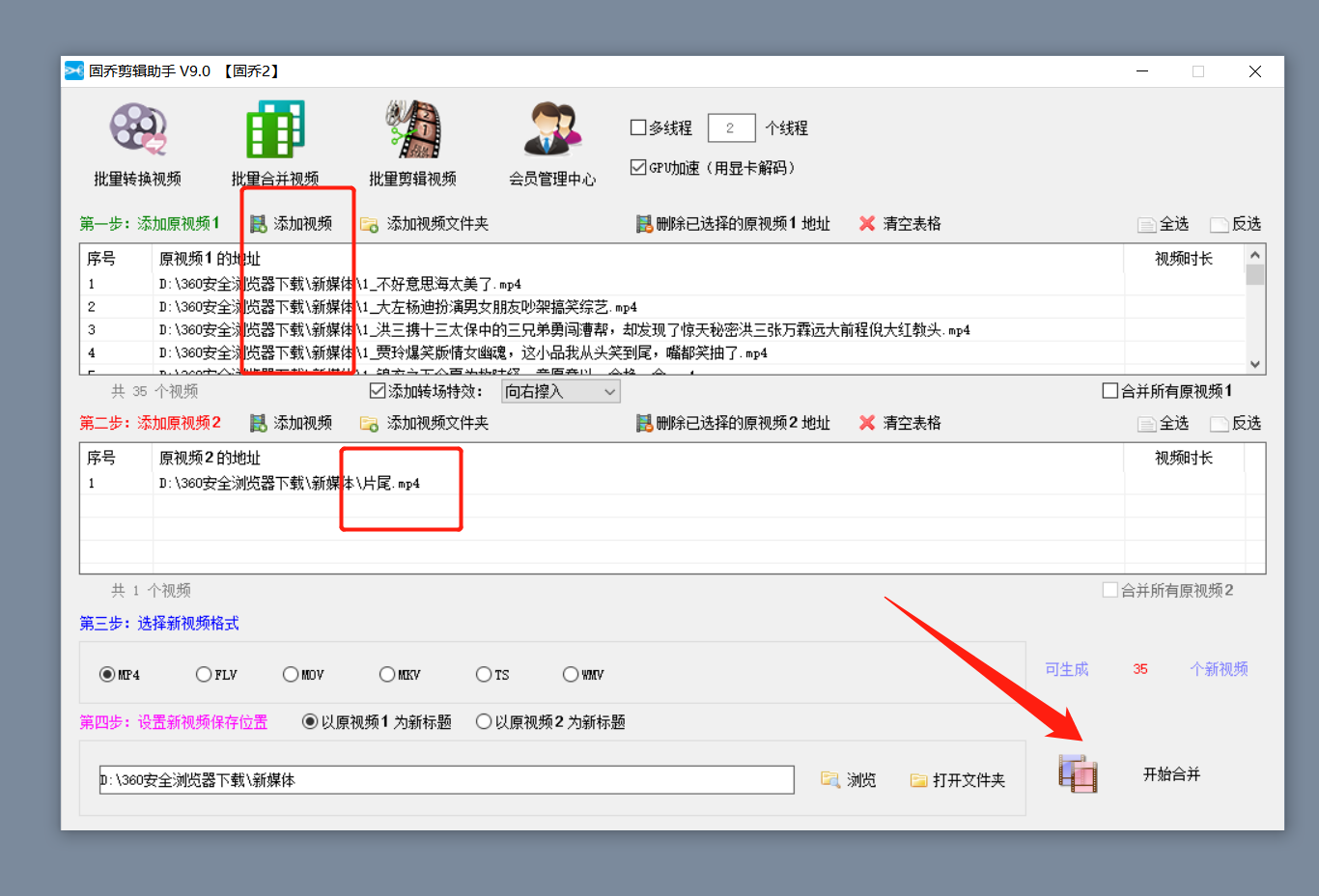Click 添加视频 in step two toolbar
Image resolution: width=1319 pixels, height=896 pixels.
click(292, 423)
